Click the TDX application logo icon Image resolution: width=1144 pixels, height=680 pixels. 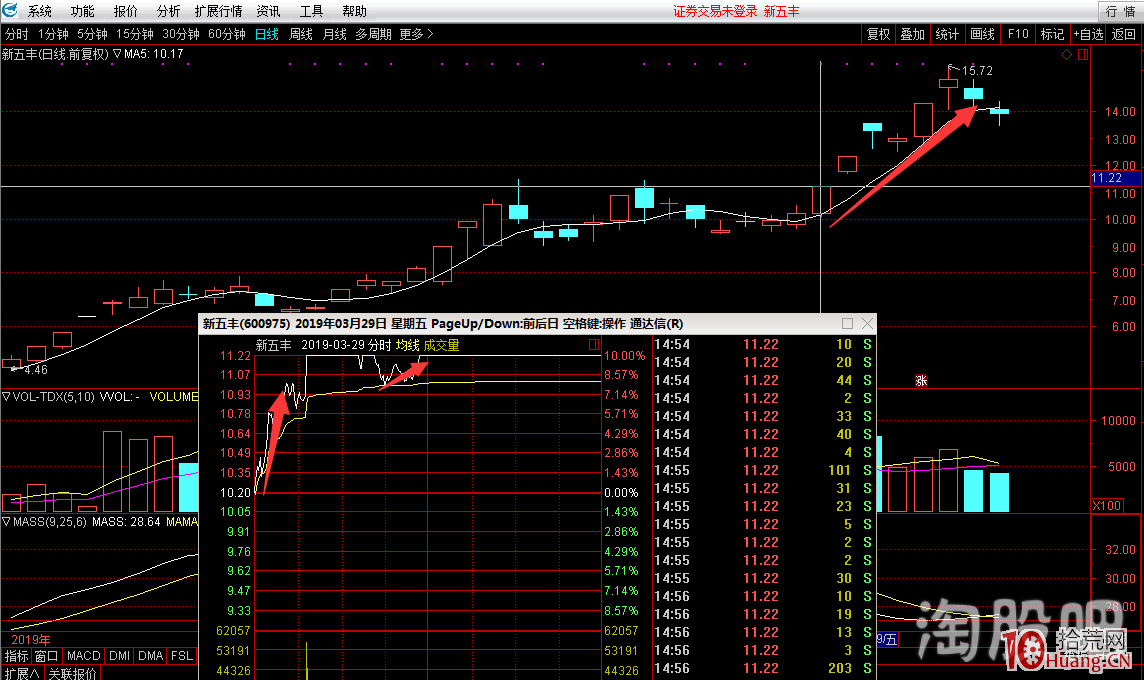tap(9, 10)
